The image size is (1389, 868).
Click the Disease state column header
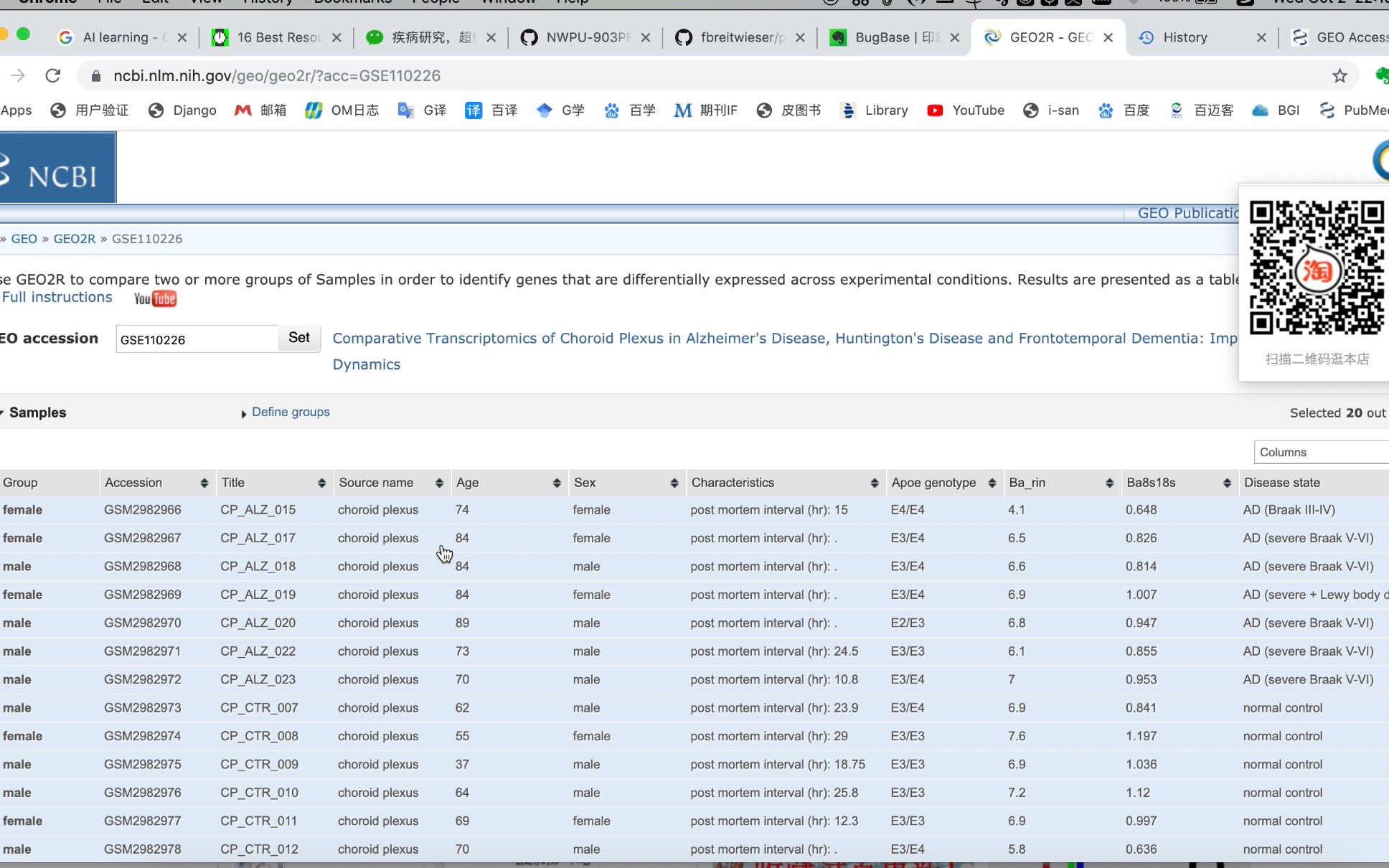coord(1314,483)
